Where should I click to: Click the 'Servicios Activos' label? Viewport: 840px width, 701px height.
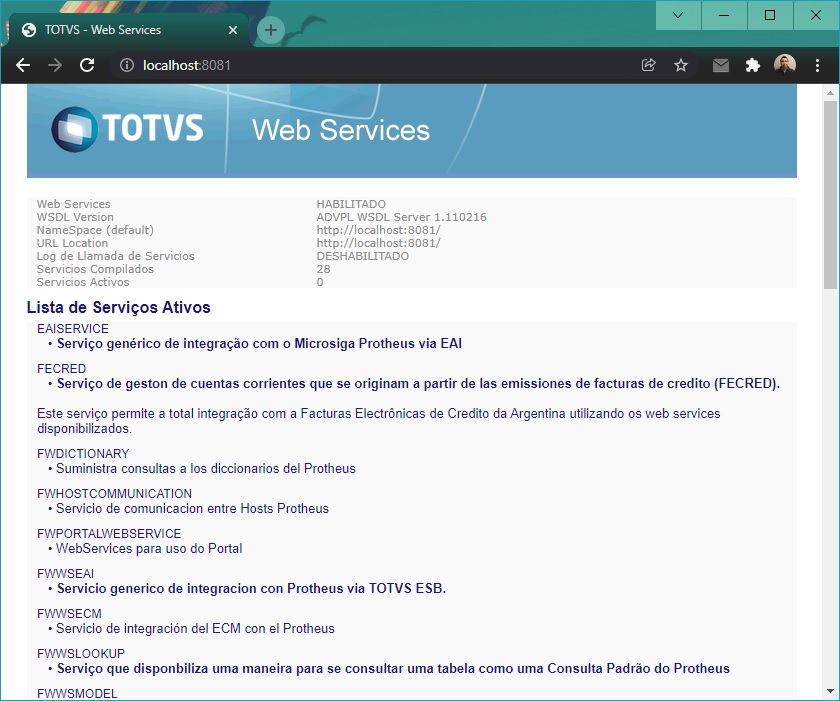tap(83, 282)
